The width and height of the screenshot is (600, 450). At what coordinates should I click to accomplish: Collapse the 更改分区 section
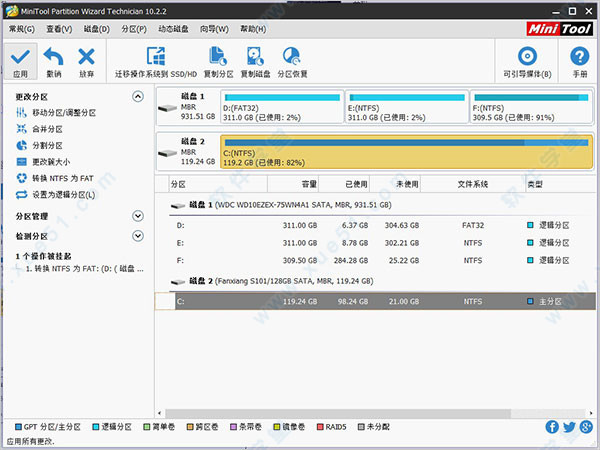click(x=138, y=96)
